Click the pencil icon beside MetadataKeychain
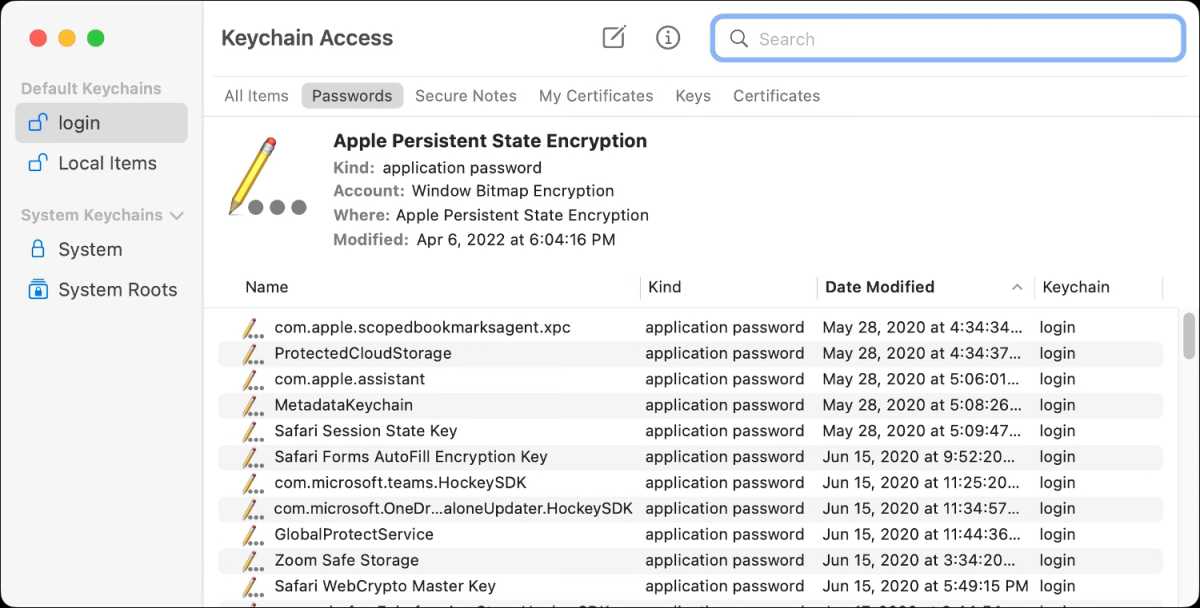This screenshot has height=608, width=1200. 252,405
